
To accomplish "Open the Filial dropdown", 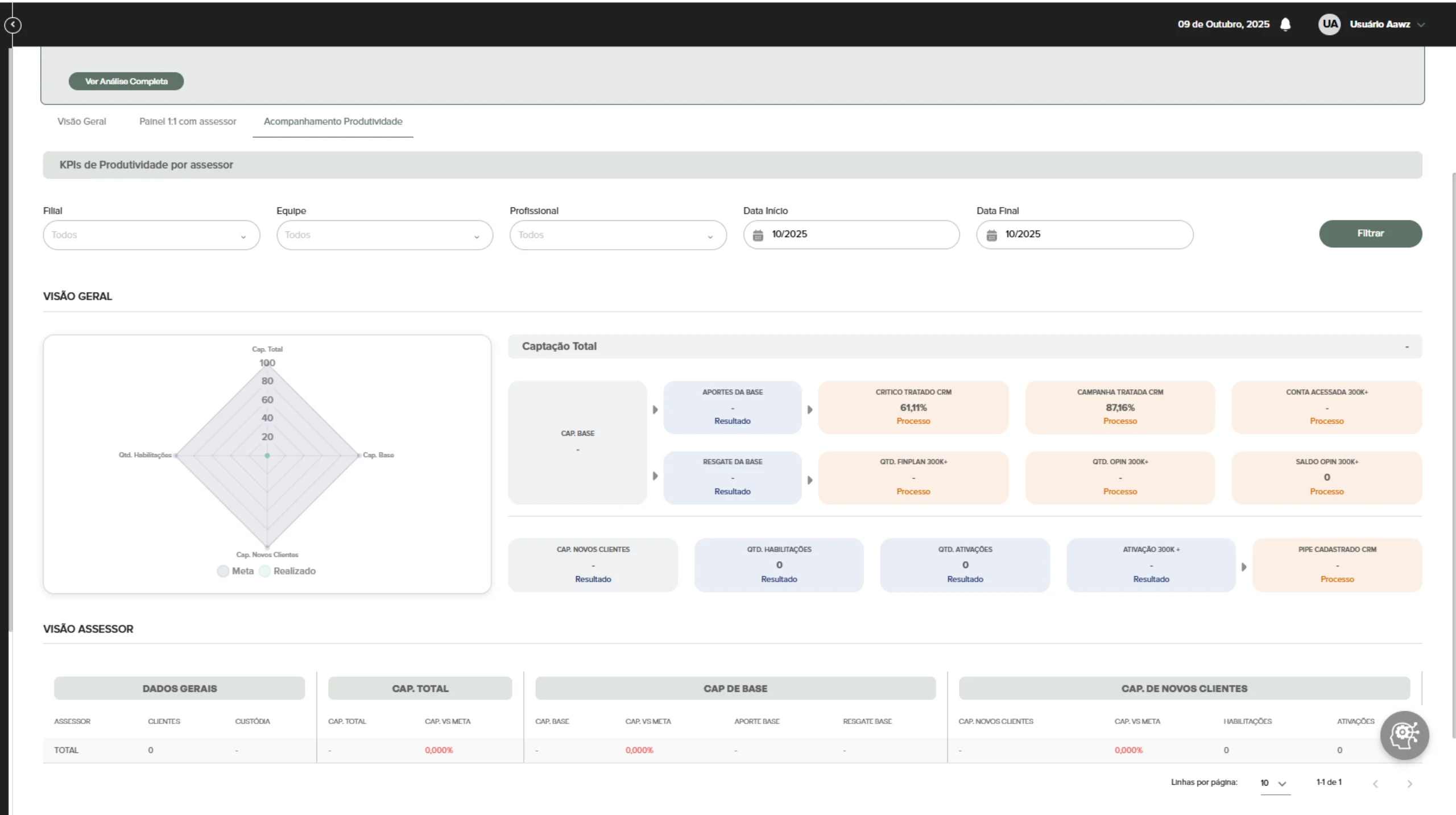I will tap(151, 235).
